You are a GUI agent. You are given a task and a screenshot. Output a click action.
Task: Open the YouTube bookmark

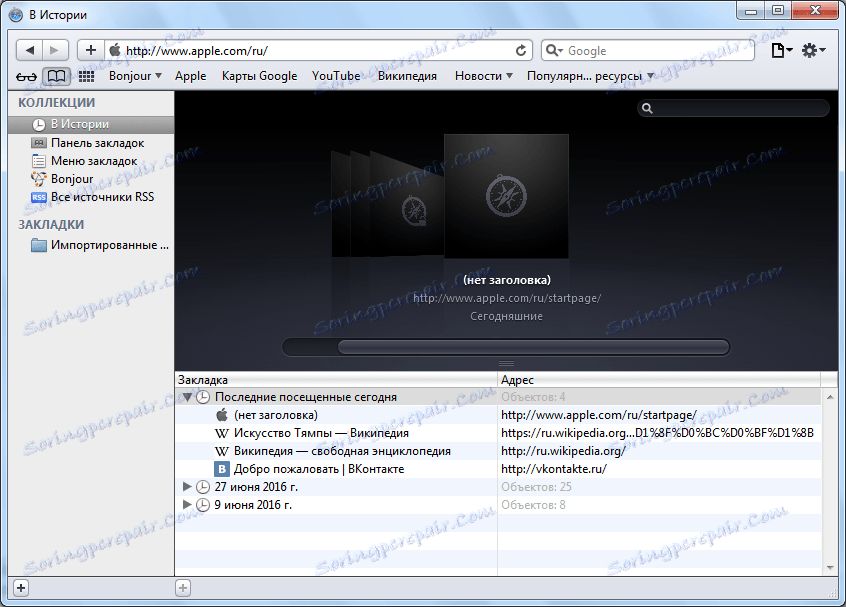(336, 76)
